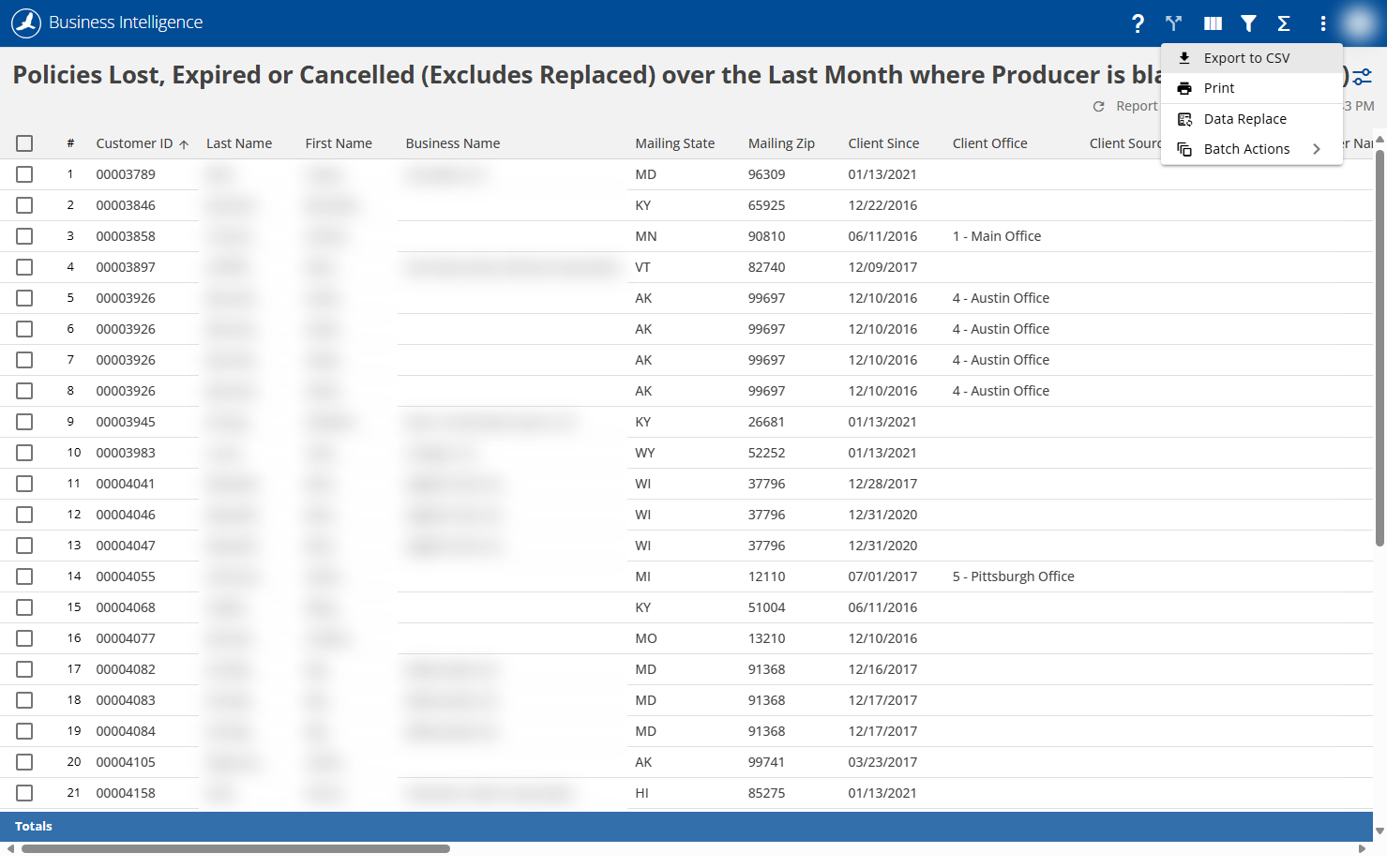
Task: Click the Business Intelligence logo icon
Action: click(x=26, y=22)
